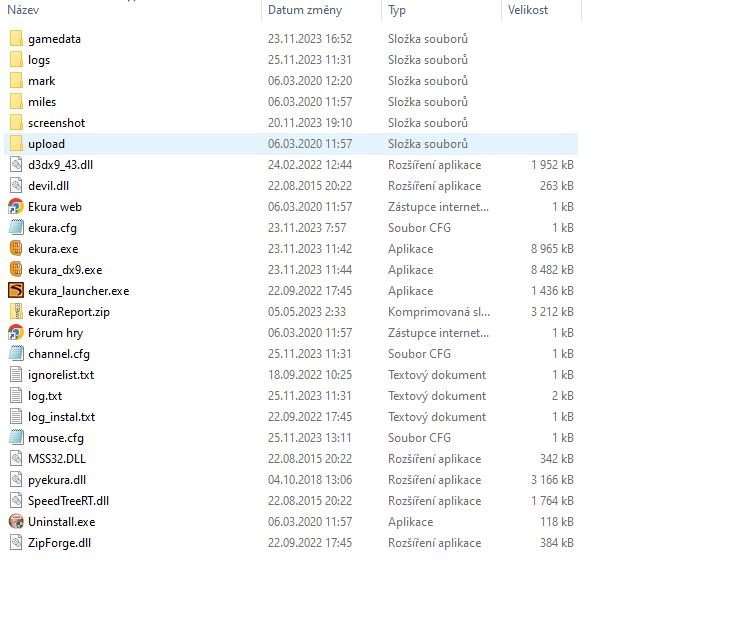Click the Uninstall.exe icon
This screenshot has height=635, width=737.
(x=16, y=522)
